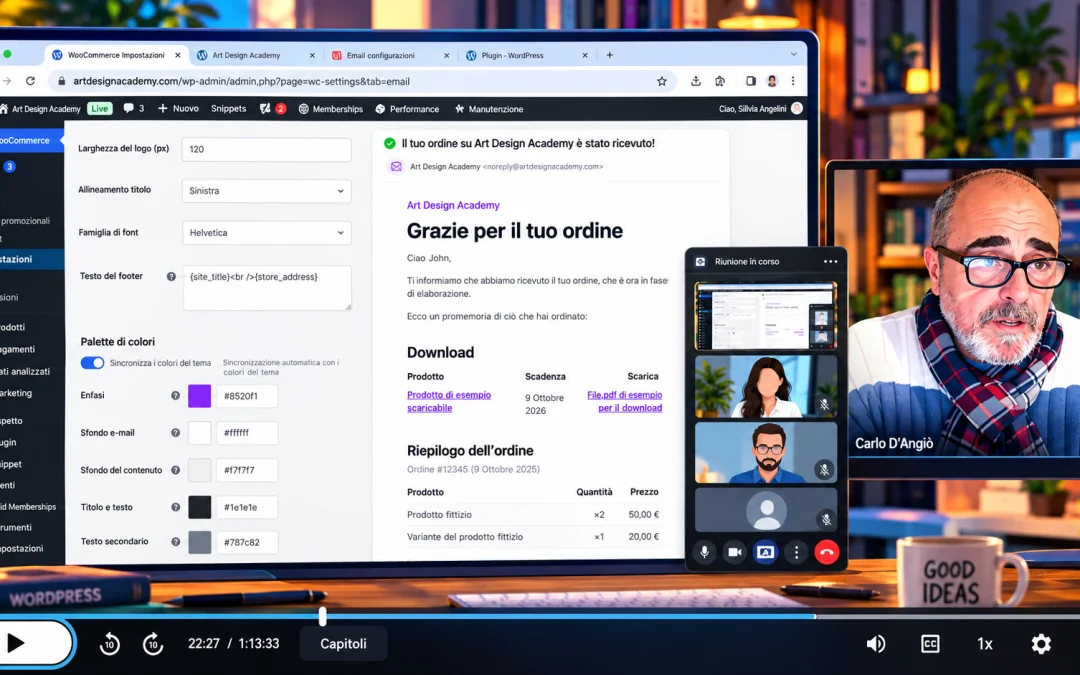
Task: Open Memberships in admin bar
Action: click(331, 109)
